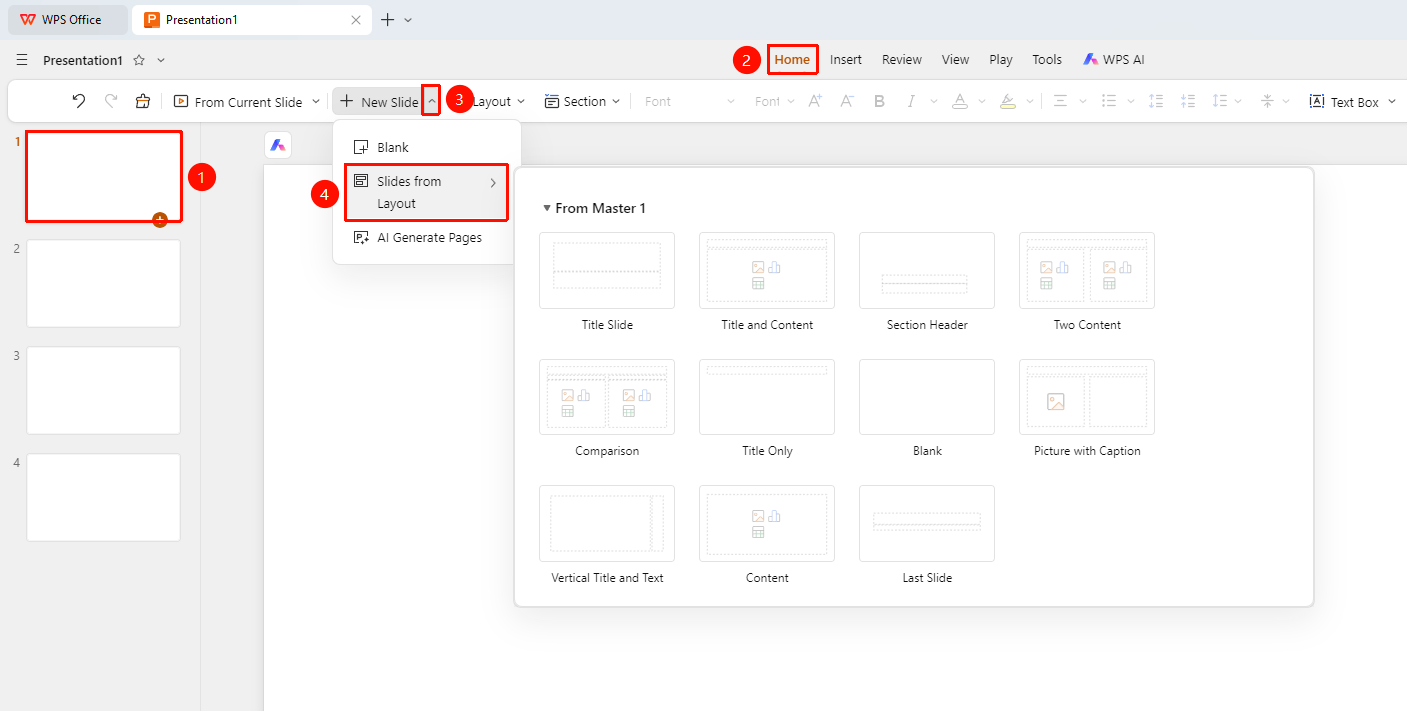This screenshot has height=711, width=1407.
Task: Click the WPS AI floating icon above slide
Action: [278, 145]
